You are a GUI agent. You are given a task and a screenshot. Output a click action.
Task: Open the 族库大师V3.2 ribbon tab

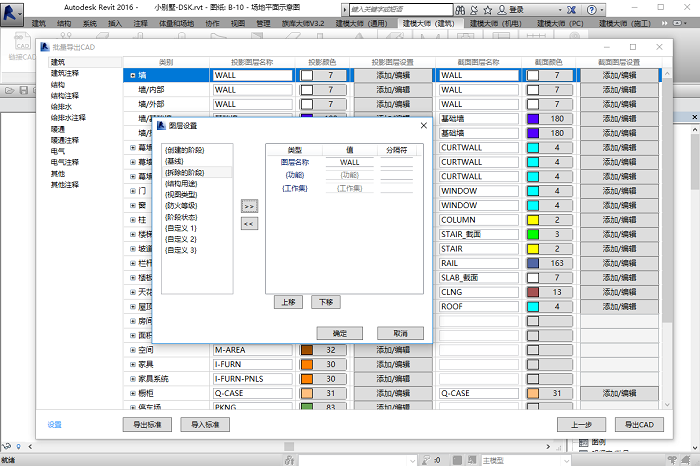click(x=303, y=23)
